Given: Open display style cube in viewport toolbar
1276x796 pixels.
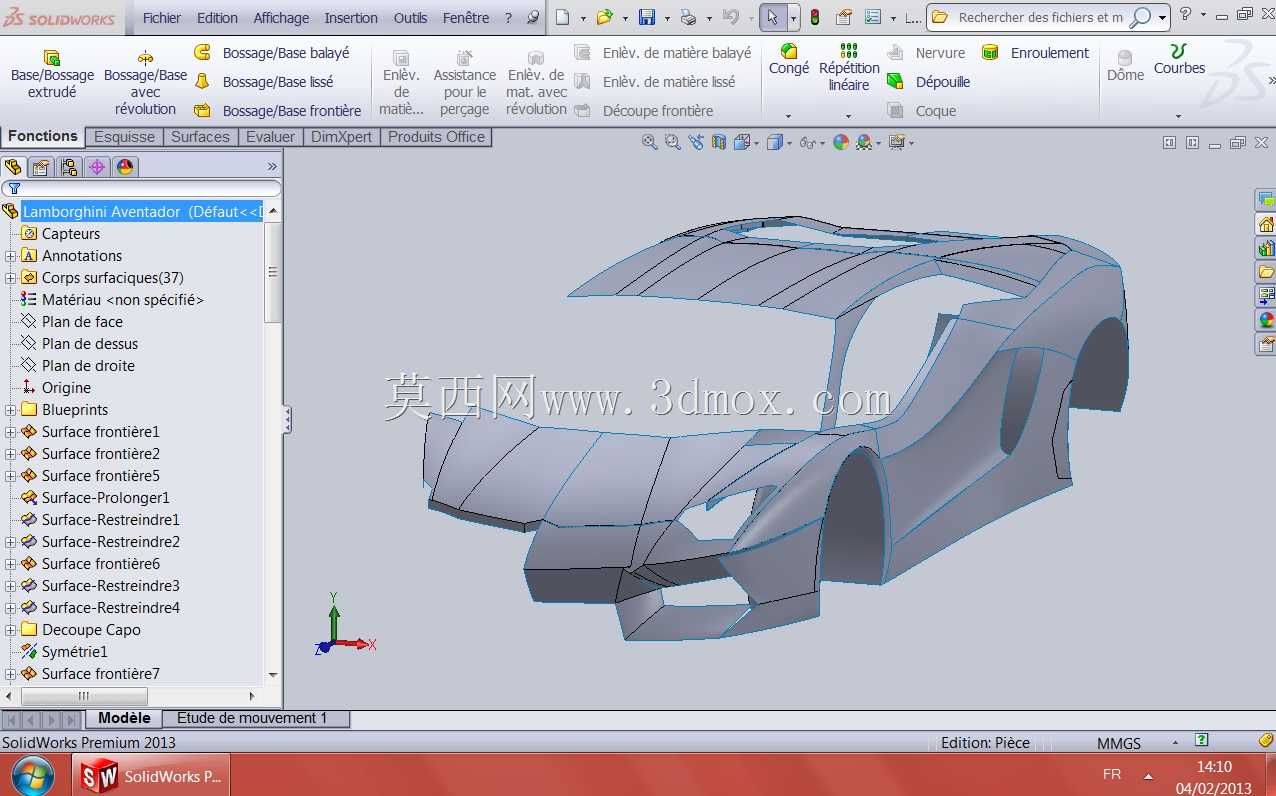Looking at the screenshot, I should (x=774, y=143).
